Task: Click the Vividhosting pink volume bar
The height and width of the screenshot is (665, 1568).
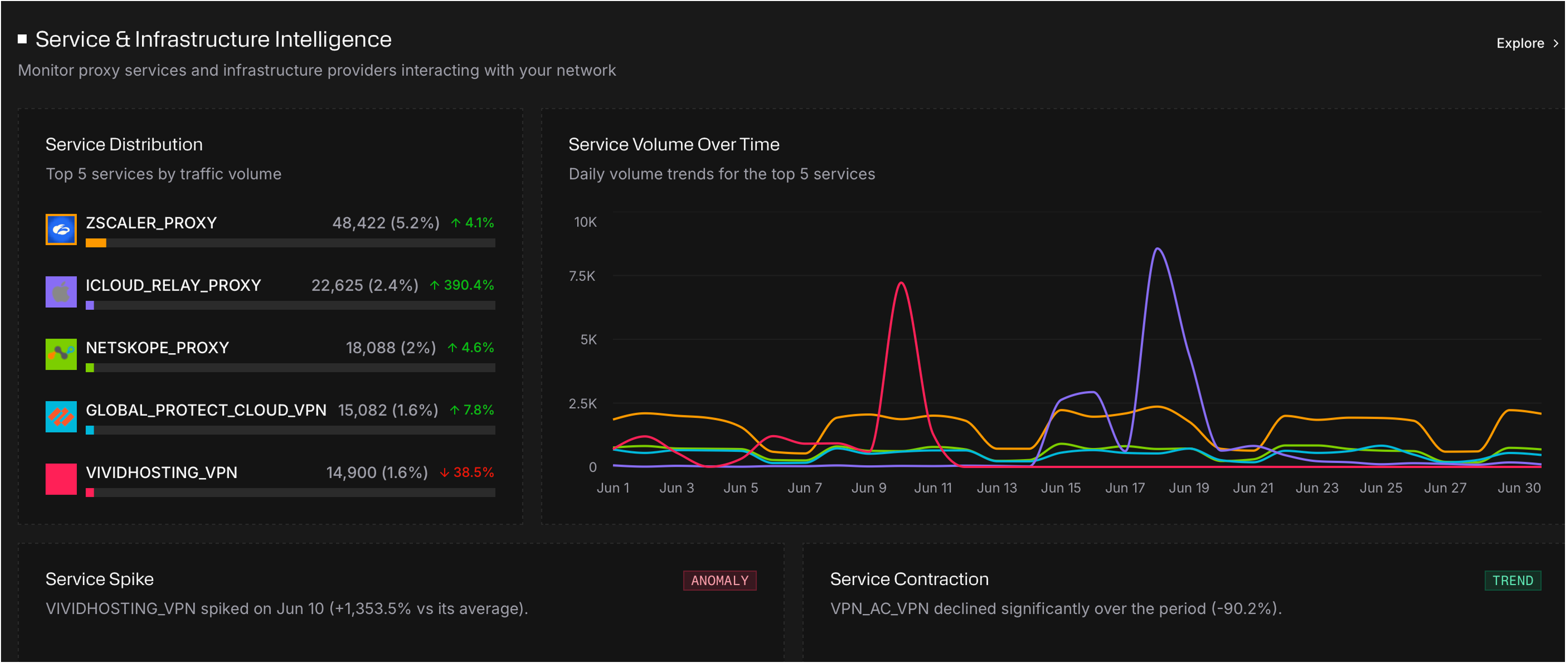Action: pos(89,493)
